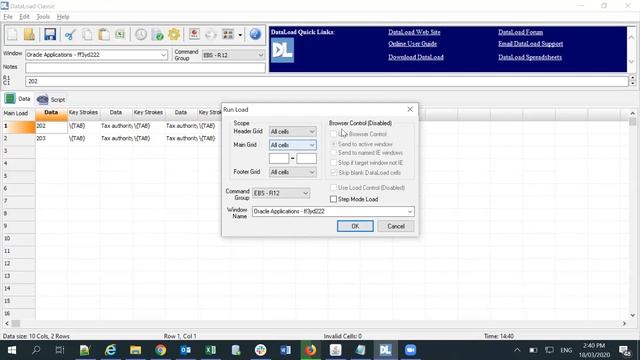Click the DataLoad DL logo image
This screenshot has height=360, width=640.
point(282,50)
